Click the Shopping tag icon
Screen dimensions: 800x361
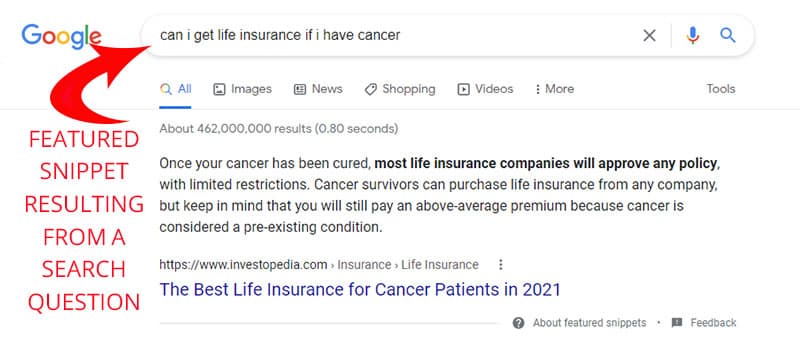370,89
